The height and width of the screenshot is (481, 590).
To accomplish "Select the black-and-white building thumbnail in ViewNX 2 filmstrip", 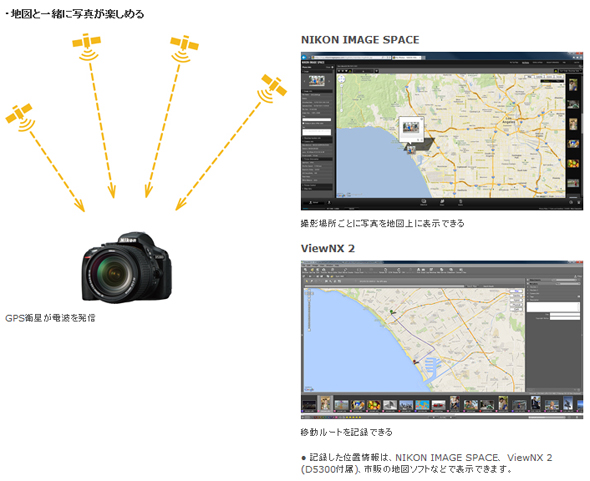I will 390,405.
